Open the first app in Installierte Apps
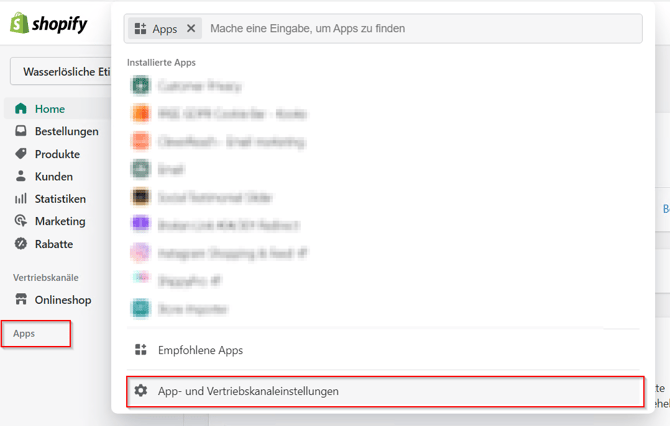This screenshot has width=670, height=426. point(200,86)
